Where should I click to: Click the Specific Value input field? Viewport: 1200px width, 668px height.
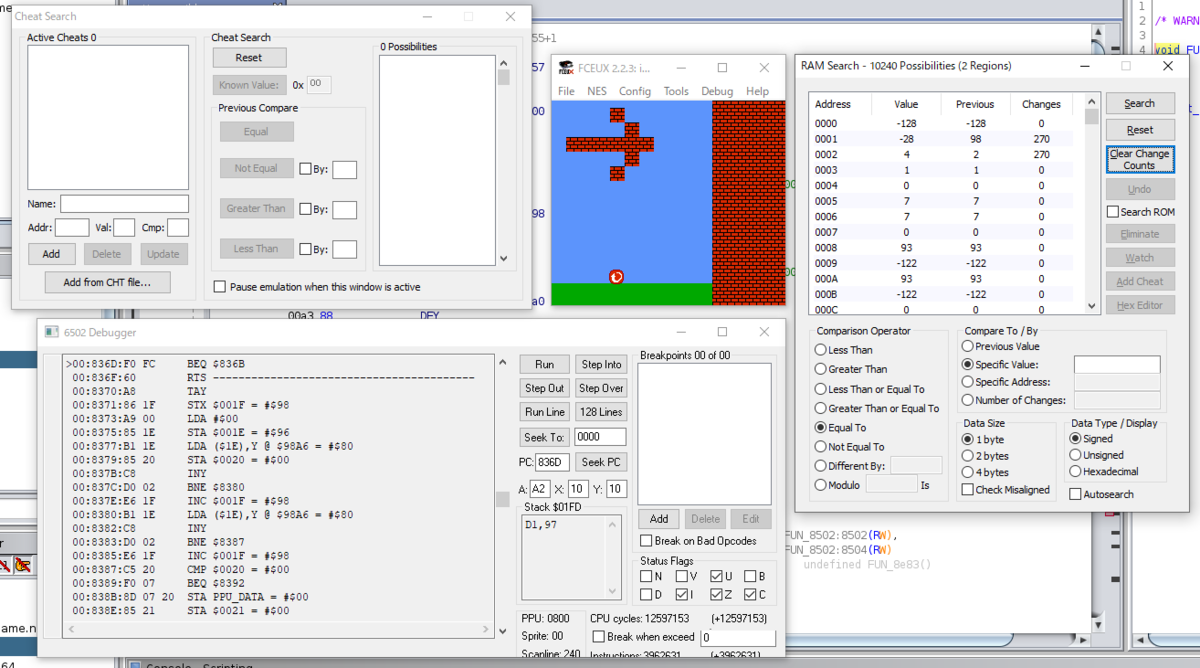(x=1117, y=365)
